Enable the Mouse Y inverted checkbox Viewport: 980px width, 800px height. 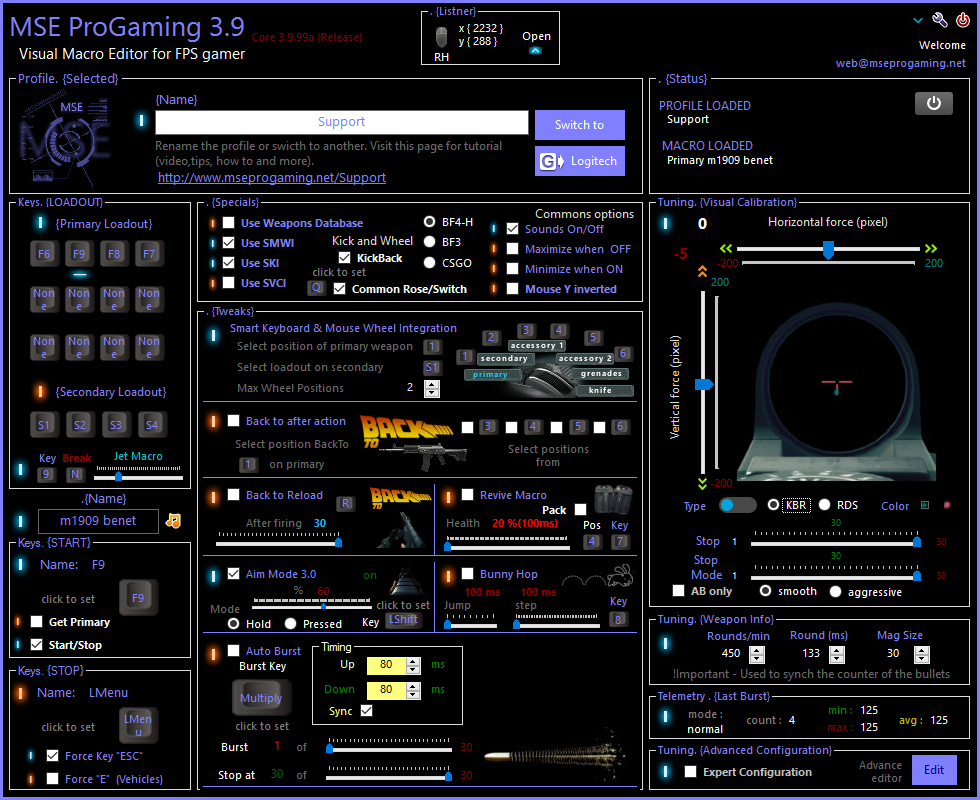(x=512, y=289)
